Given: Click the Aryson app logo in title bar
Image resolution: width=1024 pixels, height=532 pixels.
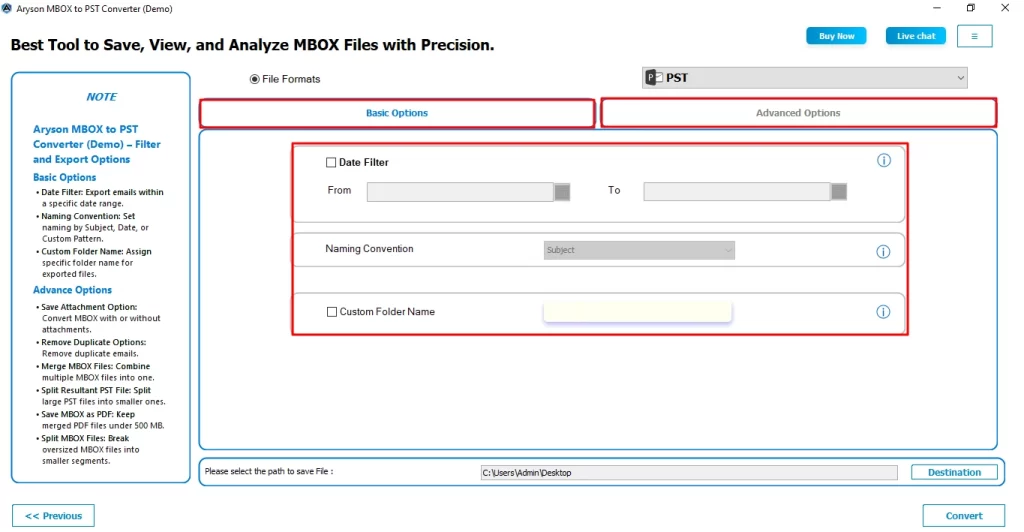Looking at the screenshot, I should pyautogui.click(x=7, y=8).
